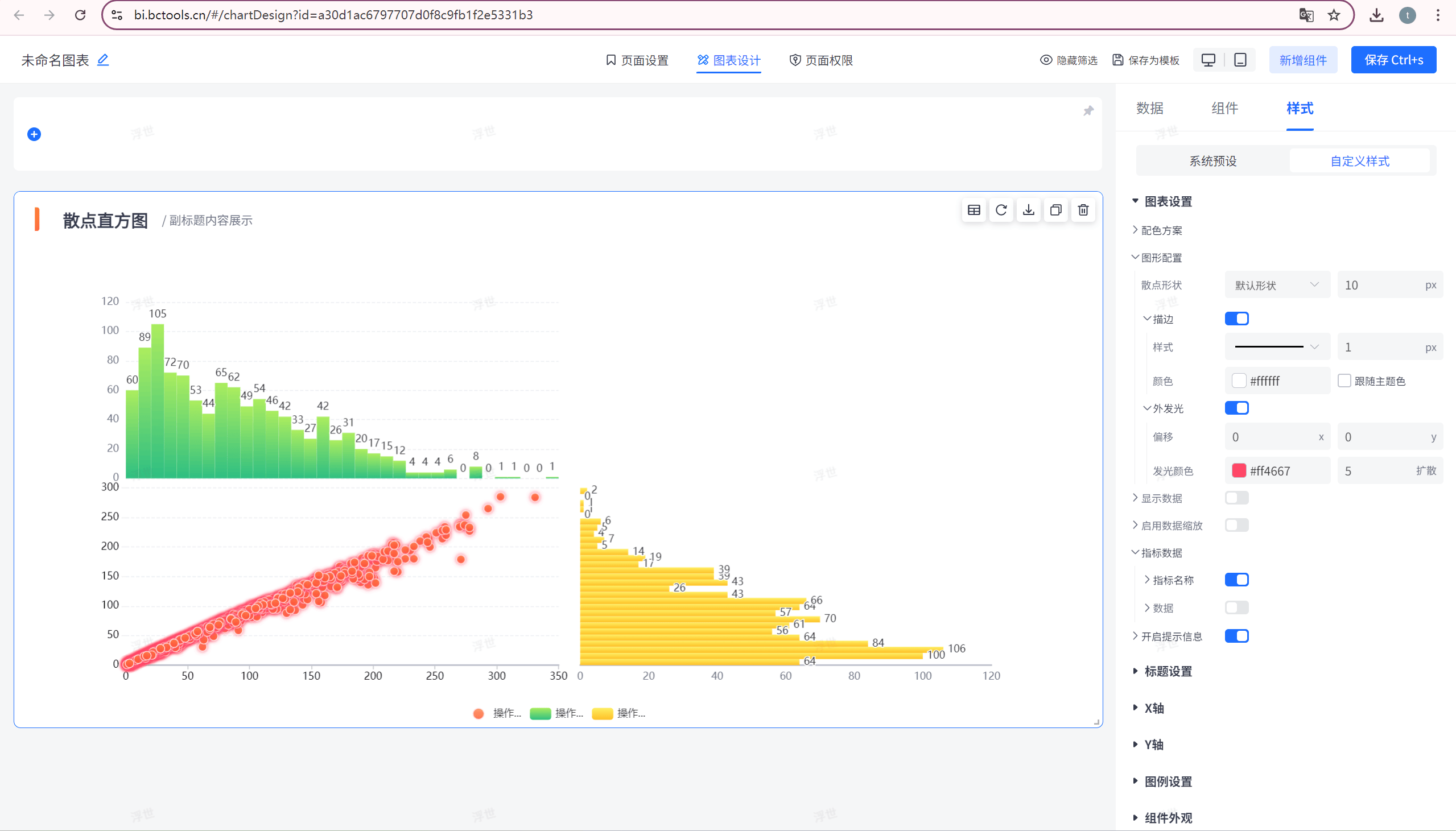Delete the chart with trash icon
The height and width of the screenshot is (831, 1456).
click(x=1083, y=210)
